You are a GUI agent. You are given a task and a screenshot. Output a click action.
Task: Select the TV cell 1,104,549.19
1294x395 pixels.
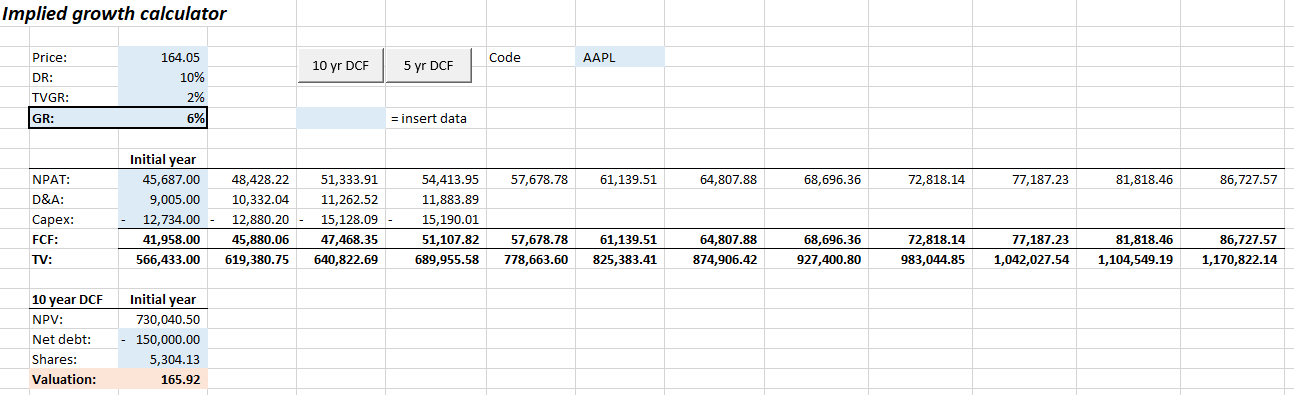point(1128,258)
